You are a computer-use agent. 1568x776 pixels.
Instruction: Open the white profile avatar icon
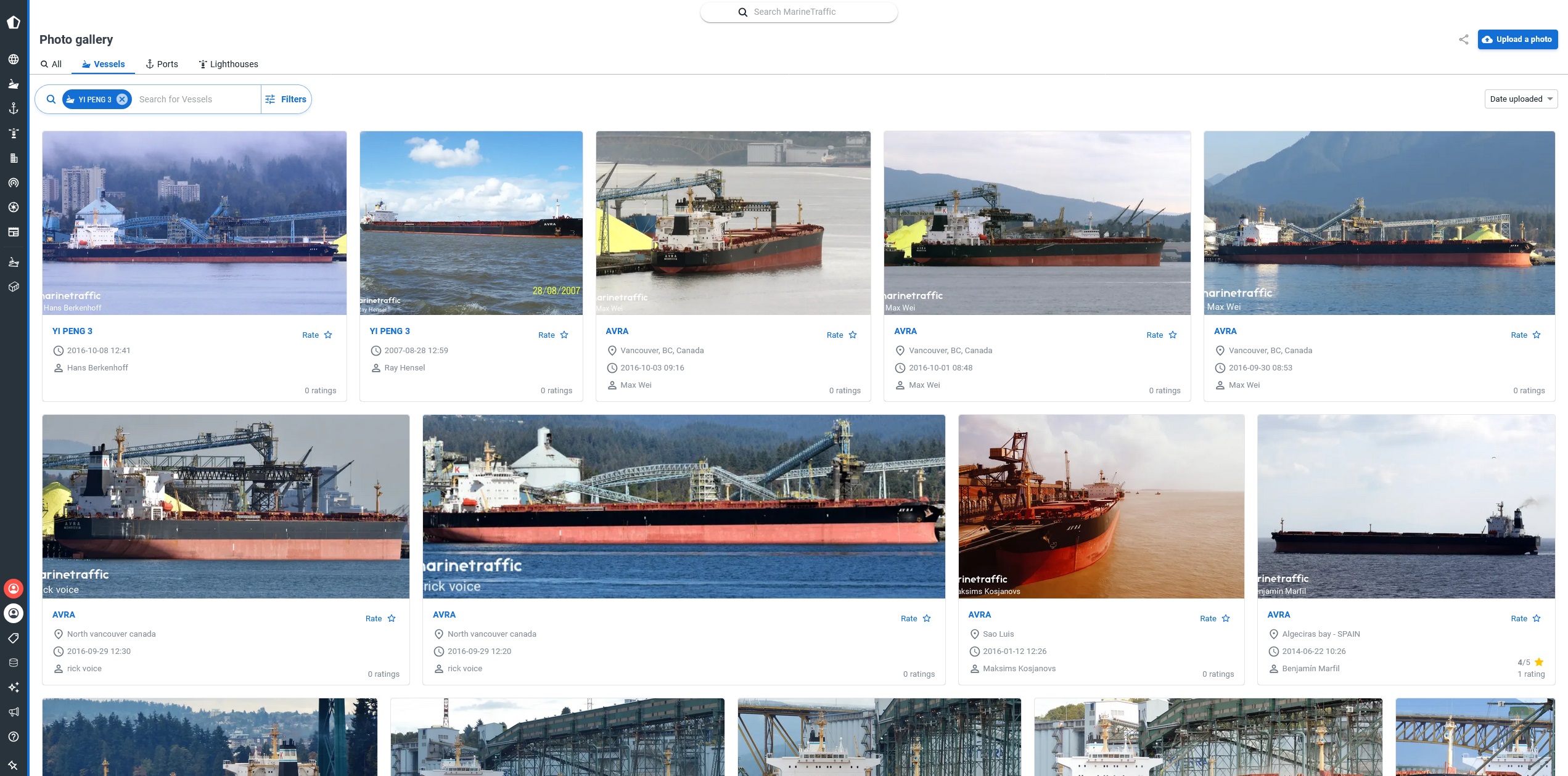pyautogui.click(x=14, y=613)
